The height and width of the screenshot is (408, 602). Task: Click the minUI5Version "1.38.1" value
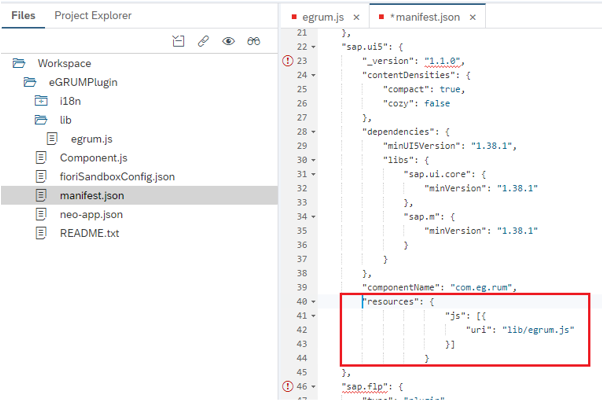(x=491, y=146)
